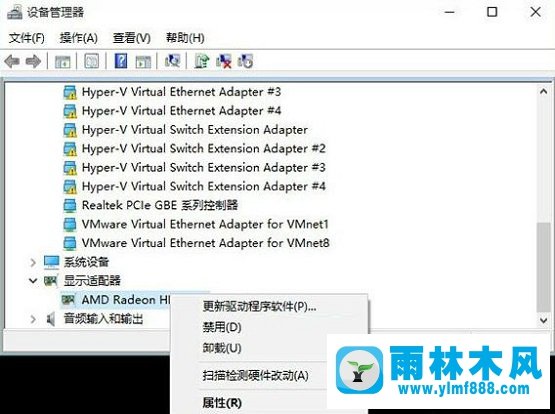Click VMnet1 adapter network icon
This screenshot has height=414, width=555.
pos(70,224)
